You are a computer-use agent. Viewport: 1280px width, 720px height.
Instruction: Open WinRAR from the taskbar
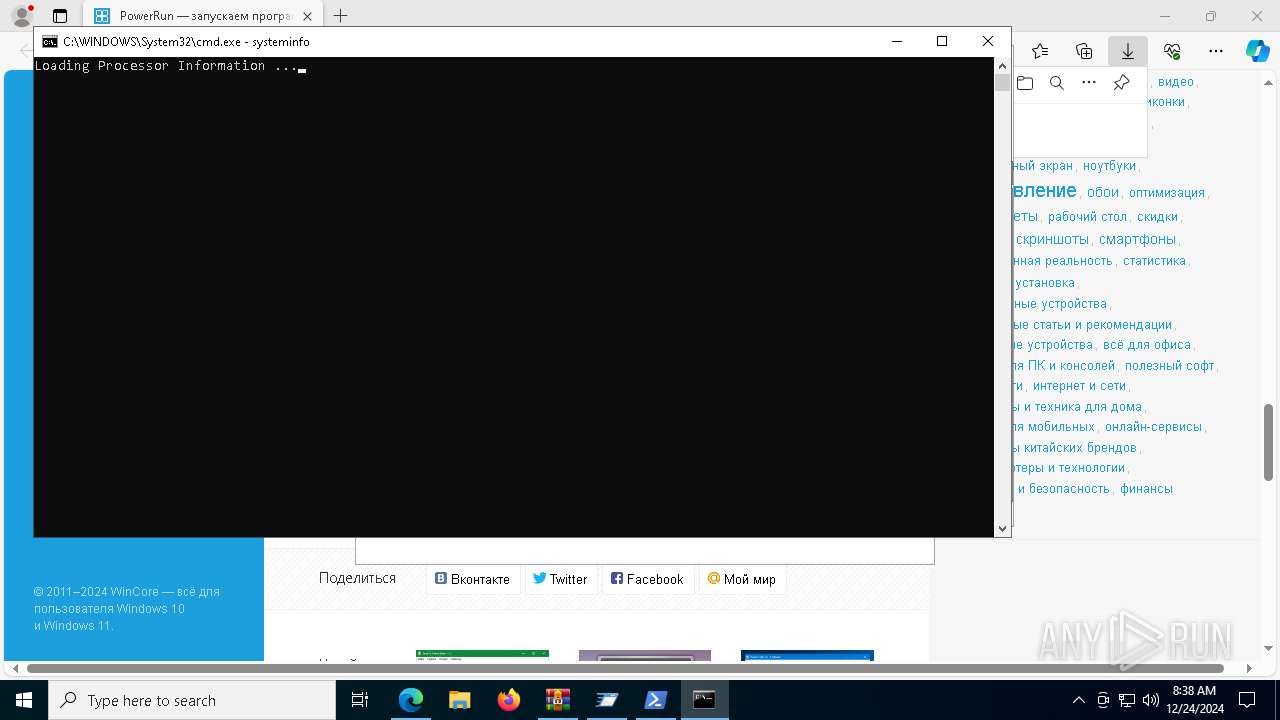[557, 700]
